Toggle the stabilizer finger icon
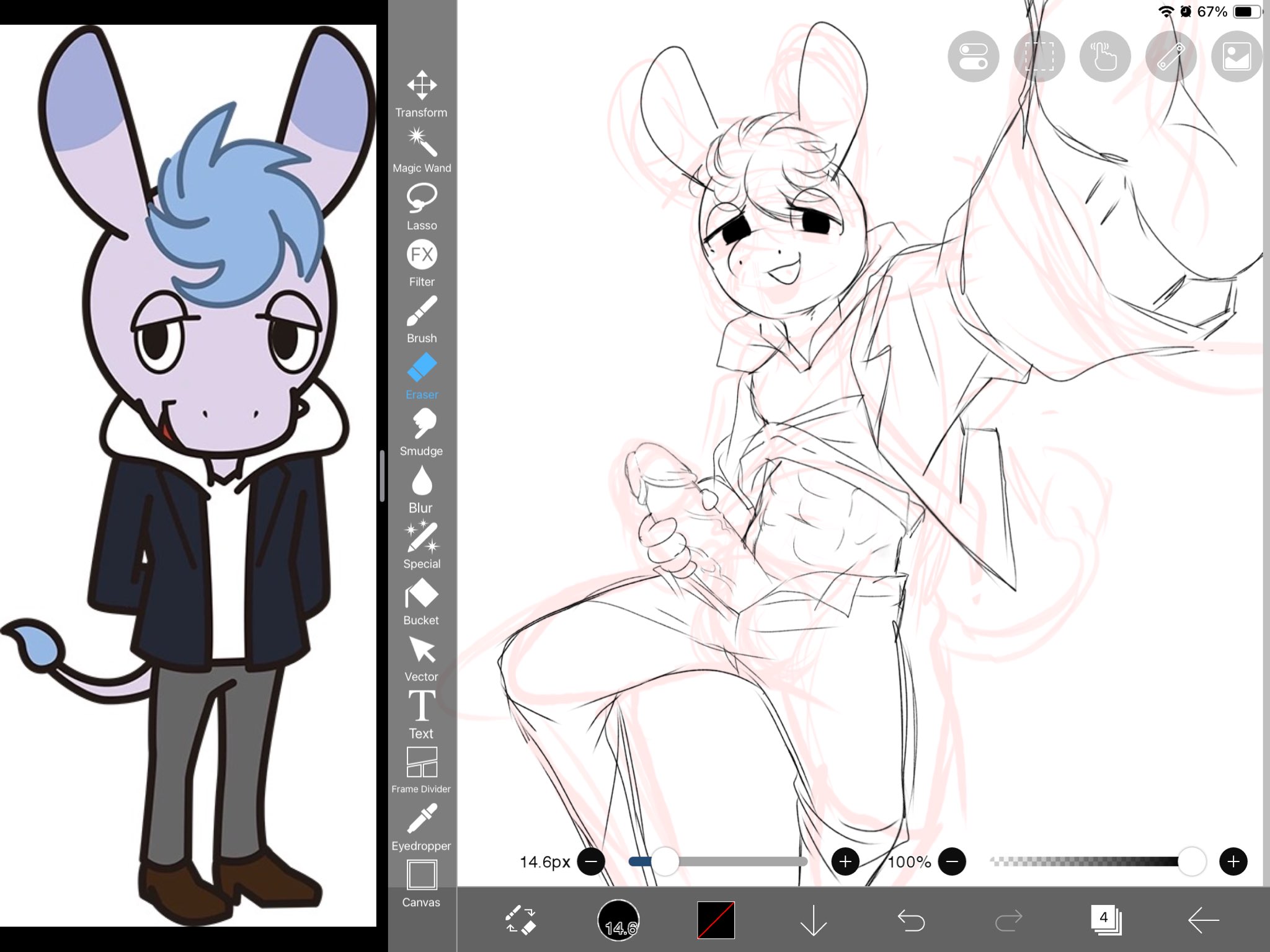Screen dimensions: 1270x952 [1104, 56]
